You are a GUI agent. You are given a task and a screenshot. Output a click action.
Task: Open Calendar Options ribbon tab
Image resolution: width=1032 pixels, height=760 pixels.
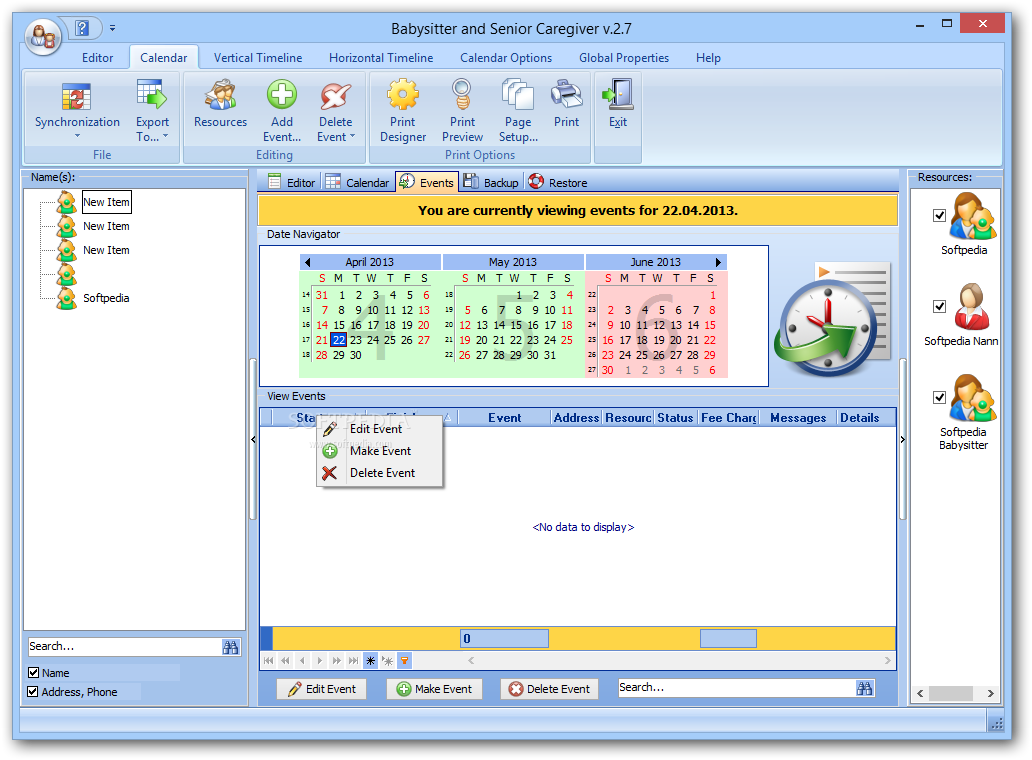tap(506, 58)
